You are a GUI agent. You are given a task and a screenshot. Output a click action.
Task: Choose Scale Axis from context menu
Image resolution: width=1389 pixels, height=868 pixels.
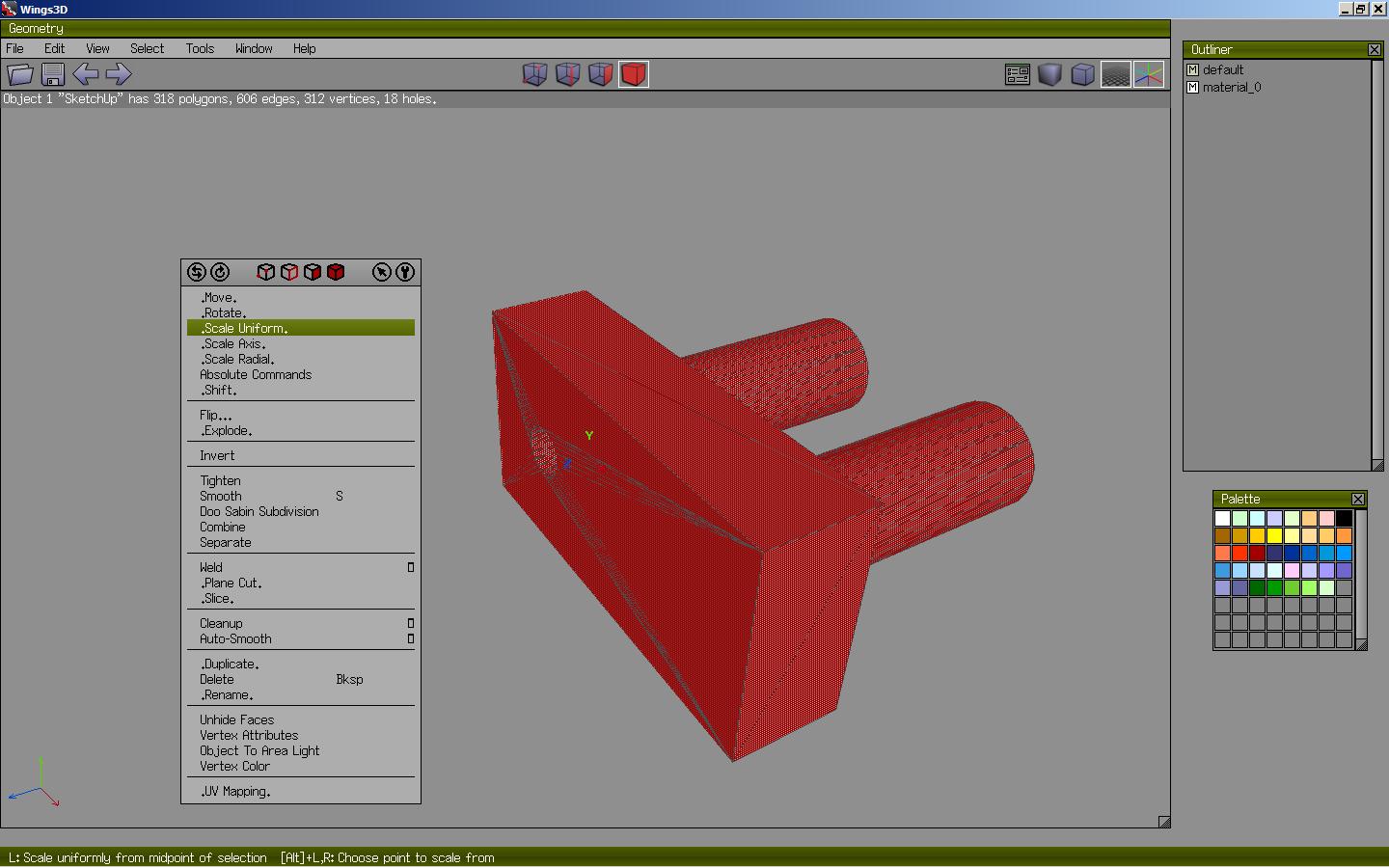(301, 343)
